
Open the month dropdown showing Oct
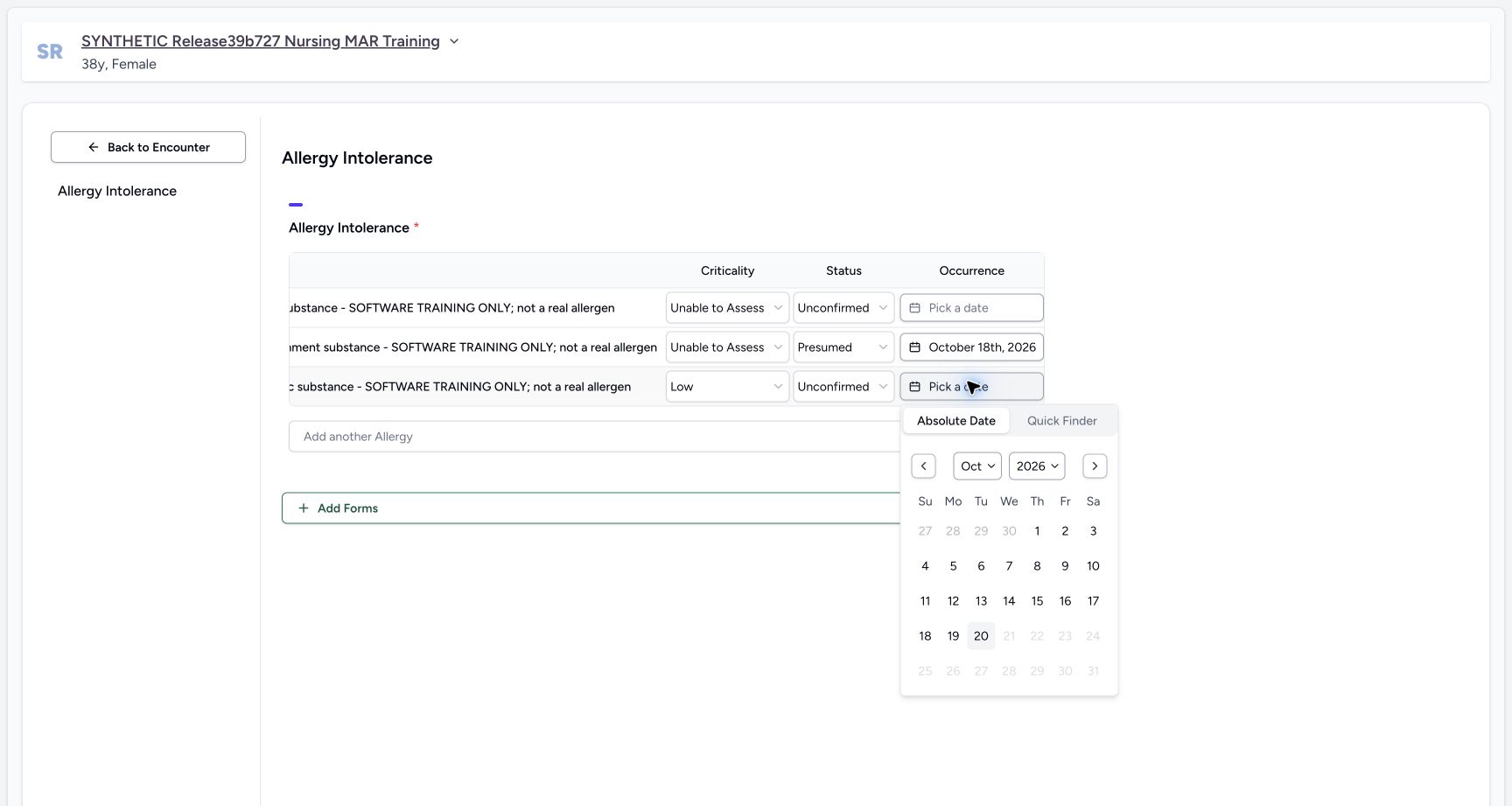pos(977,466)
